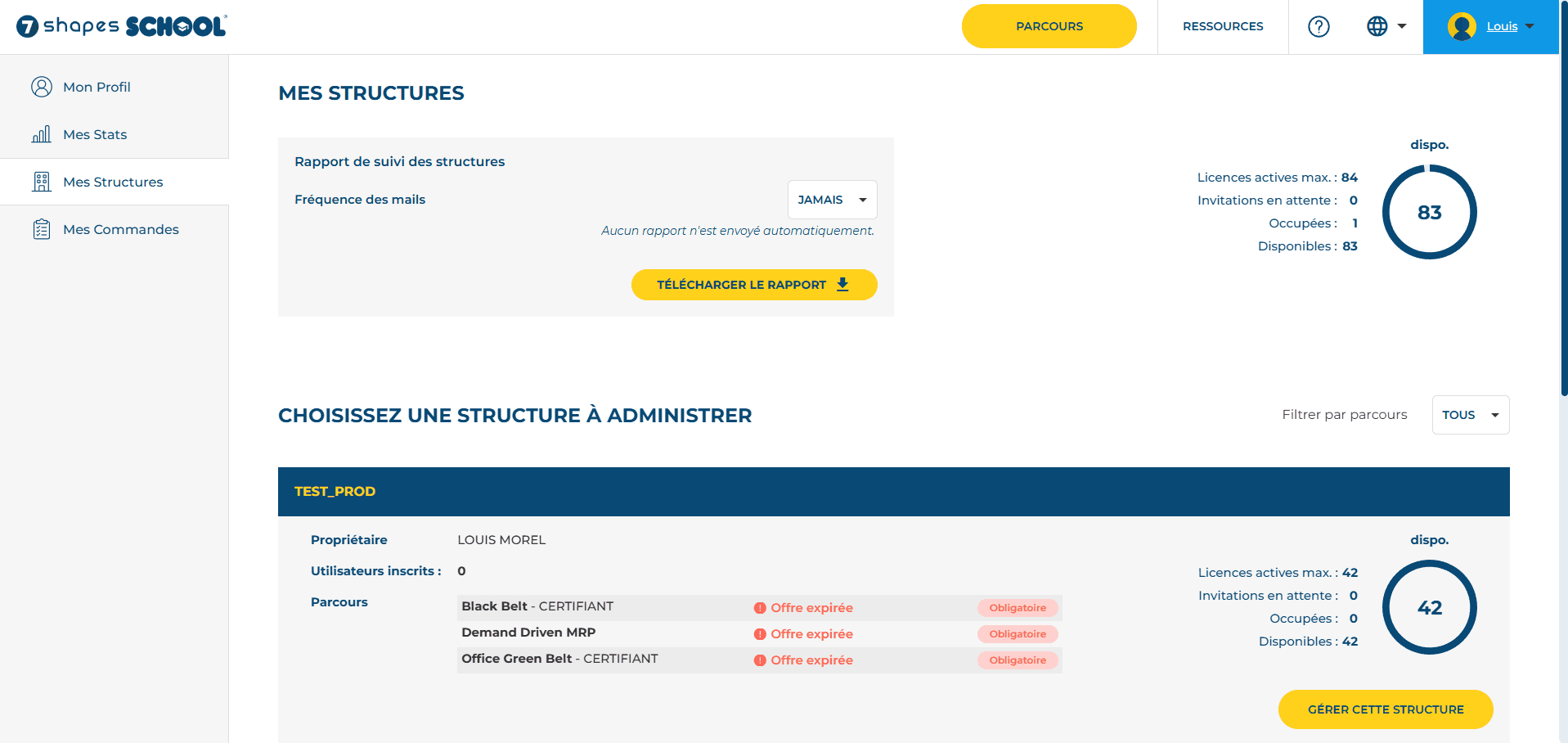Click Office Green Belt - CERTIFIANT parcours name

tap(559, 659)
